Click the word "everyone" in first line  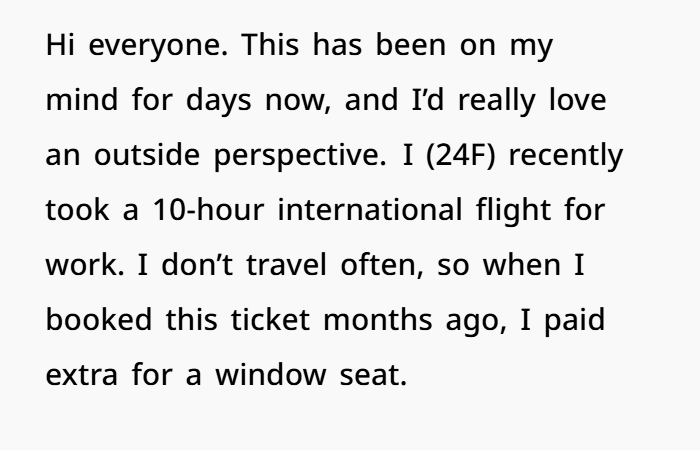coord(158,46)
